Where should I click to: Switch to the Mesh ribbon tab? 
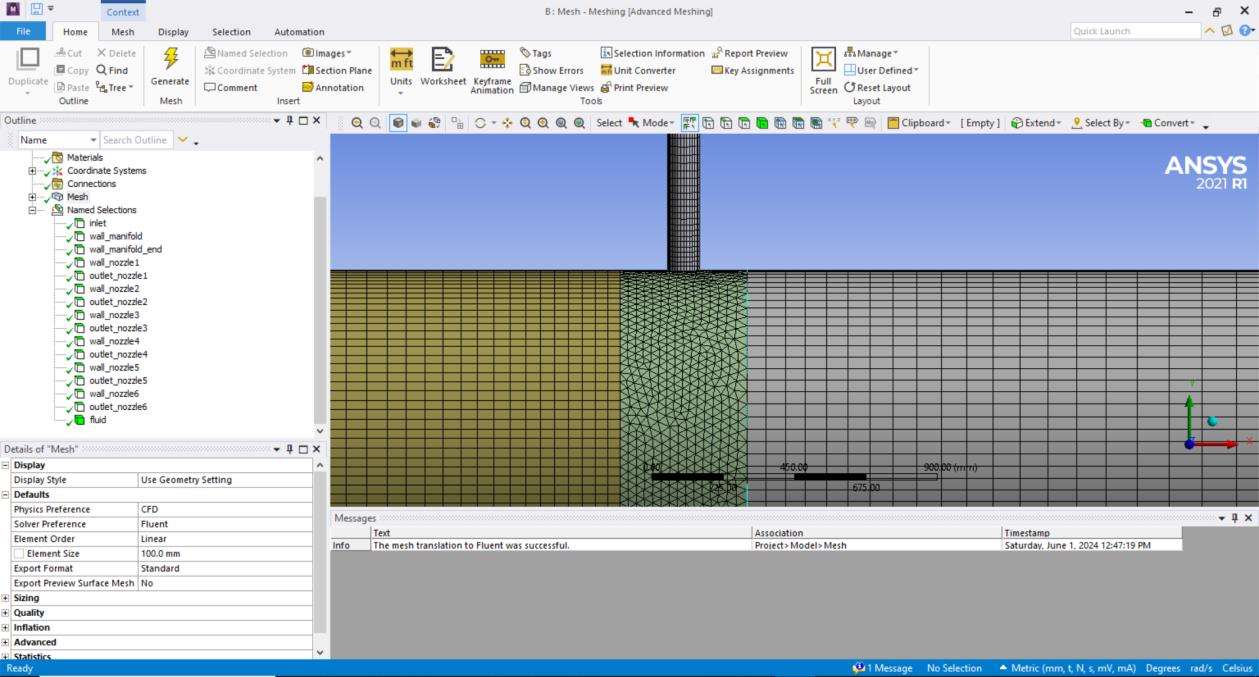pos(122,32)
